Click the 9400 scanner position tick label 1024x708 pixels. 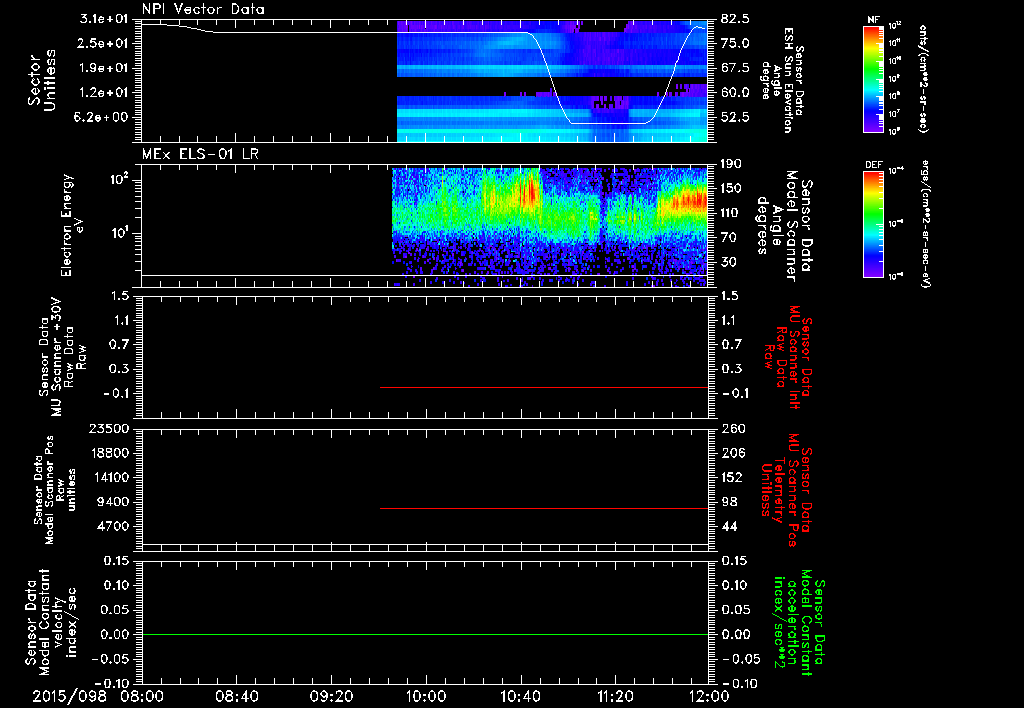click(x=114, y=502)
